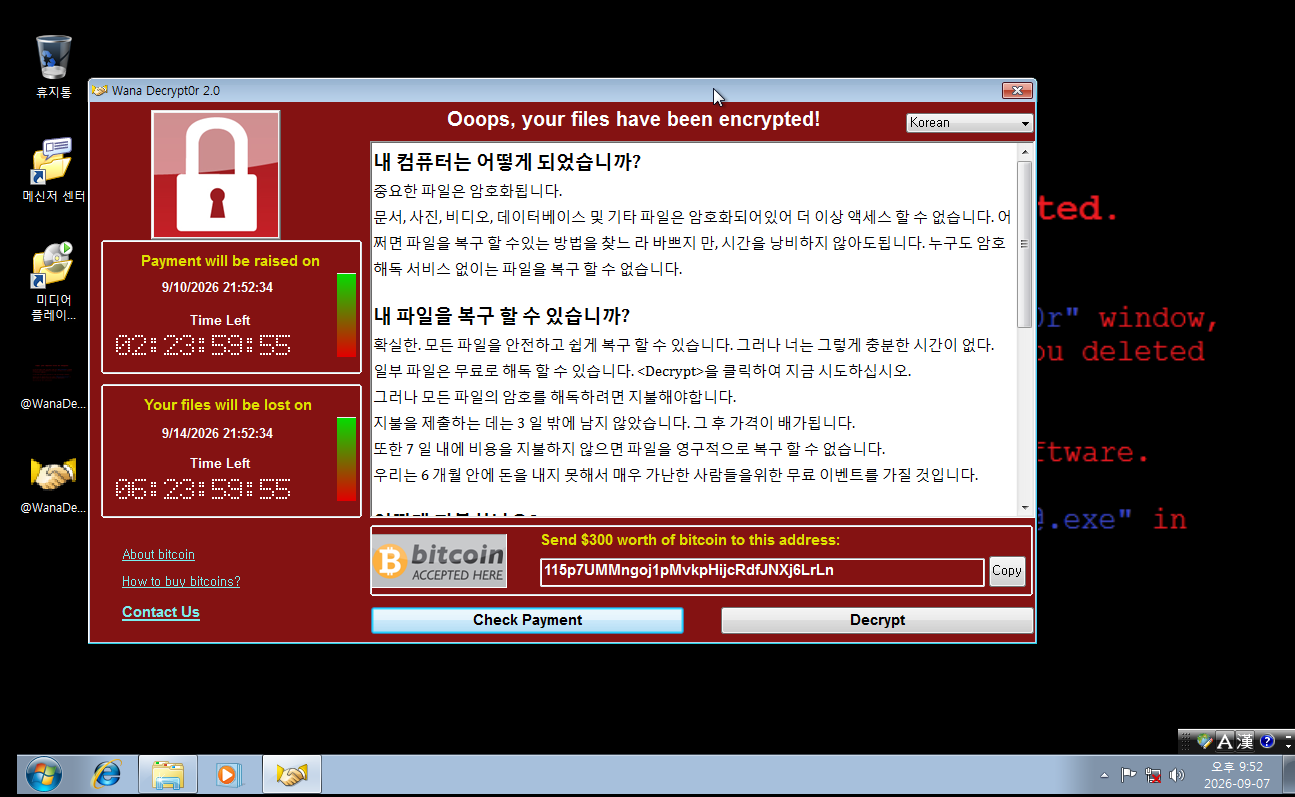Click the message scrollbar up arrow
This screenshot has width=1295, height=797.
(x=1024, y=152)
